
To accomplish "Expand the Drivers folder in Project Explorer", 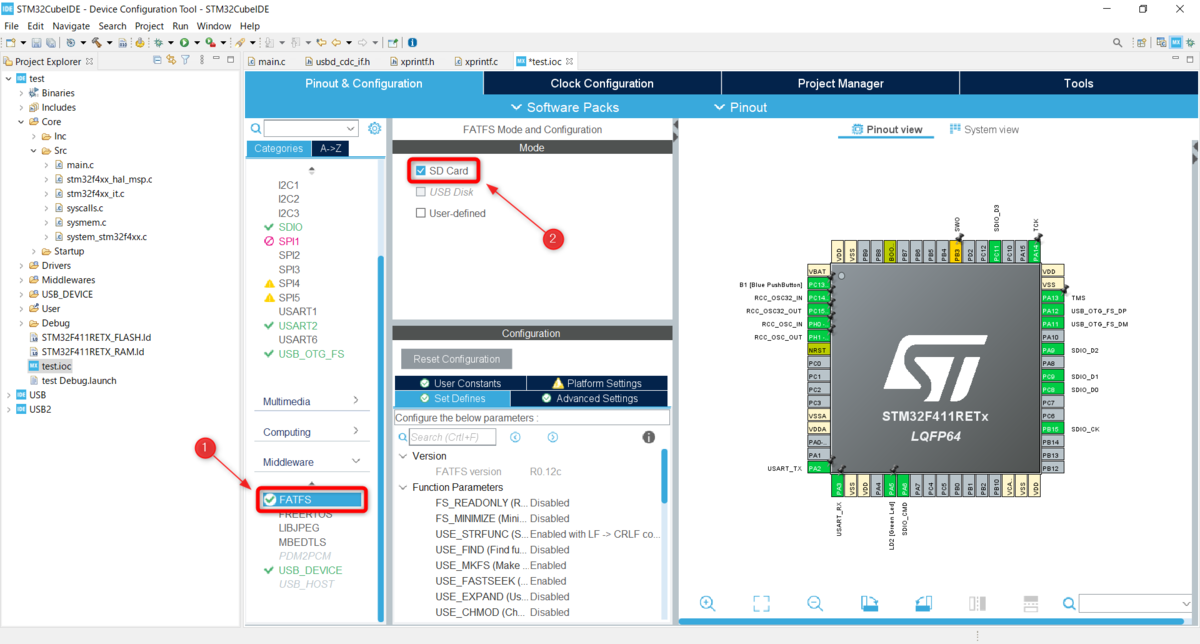I will click(x=21, y=266).
